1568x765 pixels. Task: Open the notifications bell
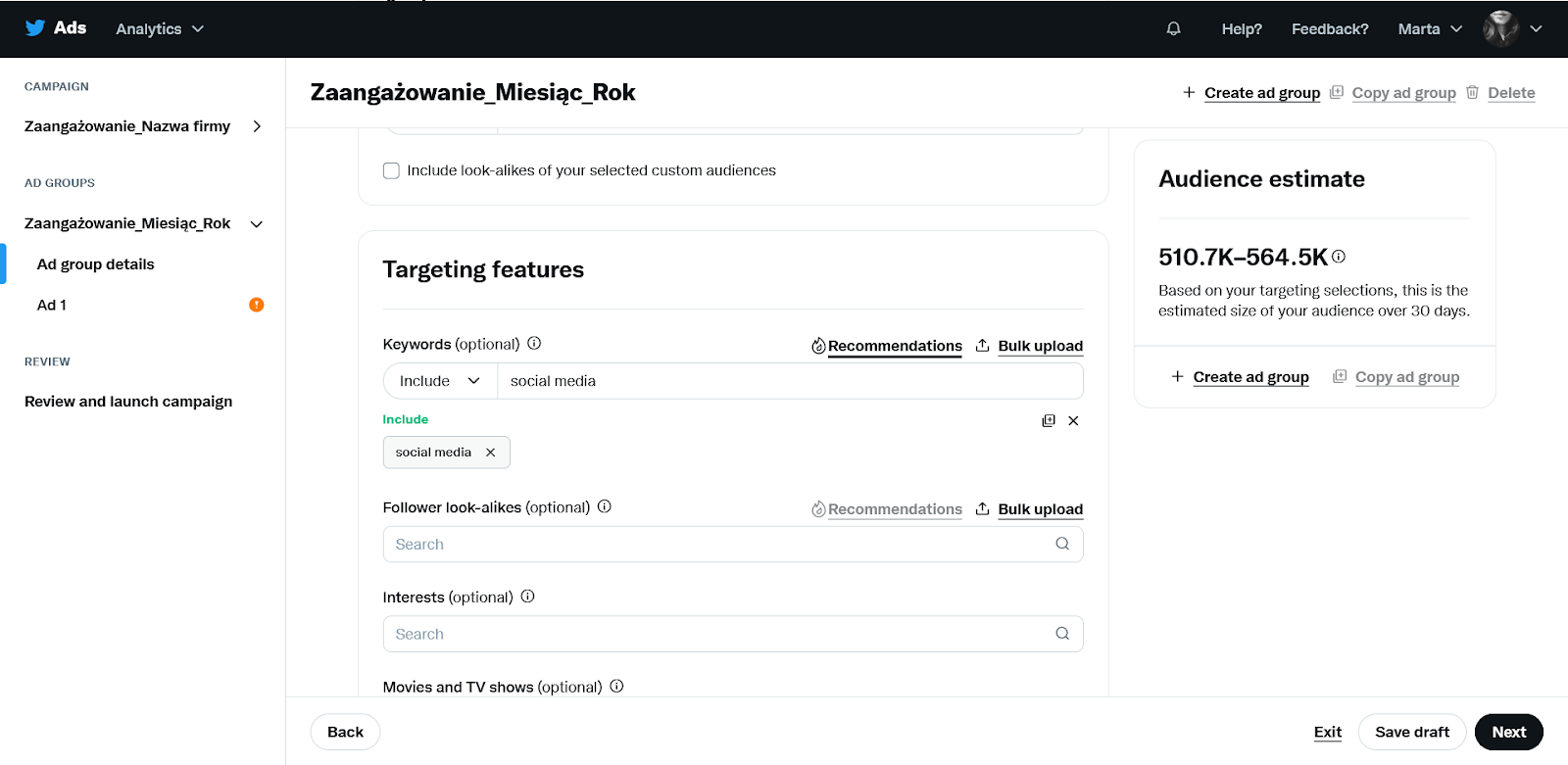tap(1173, 29)
